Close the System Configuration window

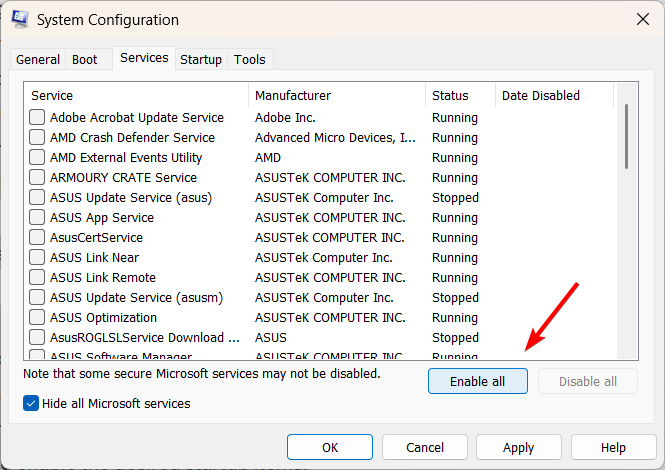(643, 19)
